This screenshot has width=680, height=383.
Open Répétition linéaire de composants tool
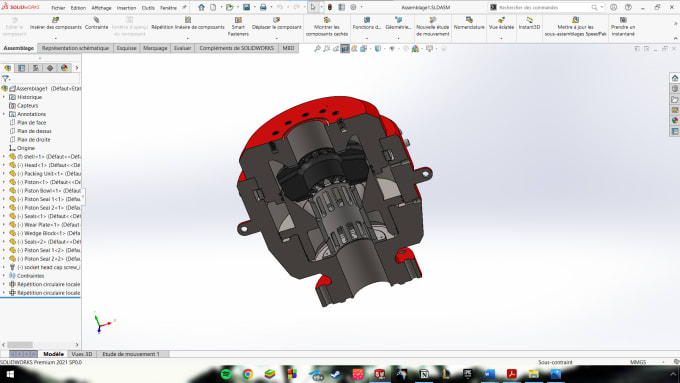tap(188, 23)
